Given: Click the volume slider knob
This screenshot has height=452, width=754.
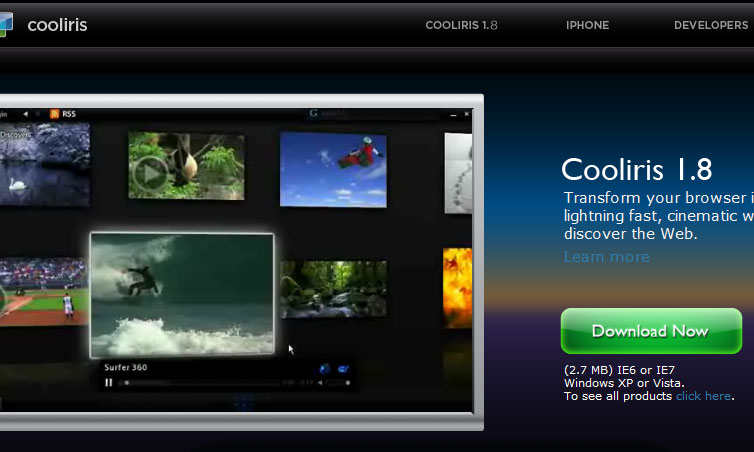Looking at the screenshot, I should [347, 383].
